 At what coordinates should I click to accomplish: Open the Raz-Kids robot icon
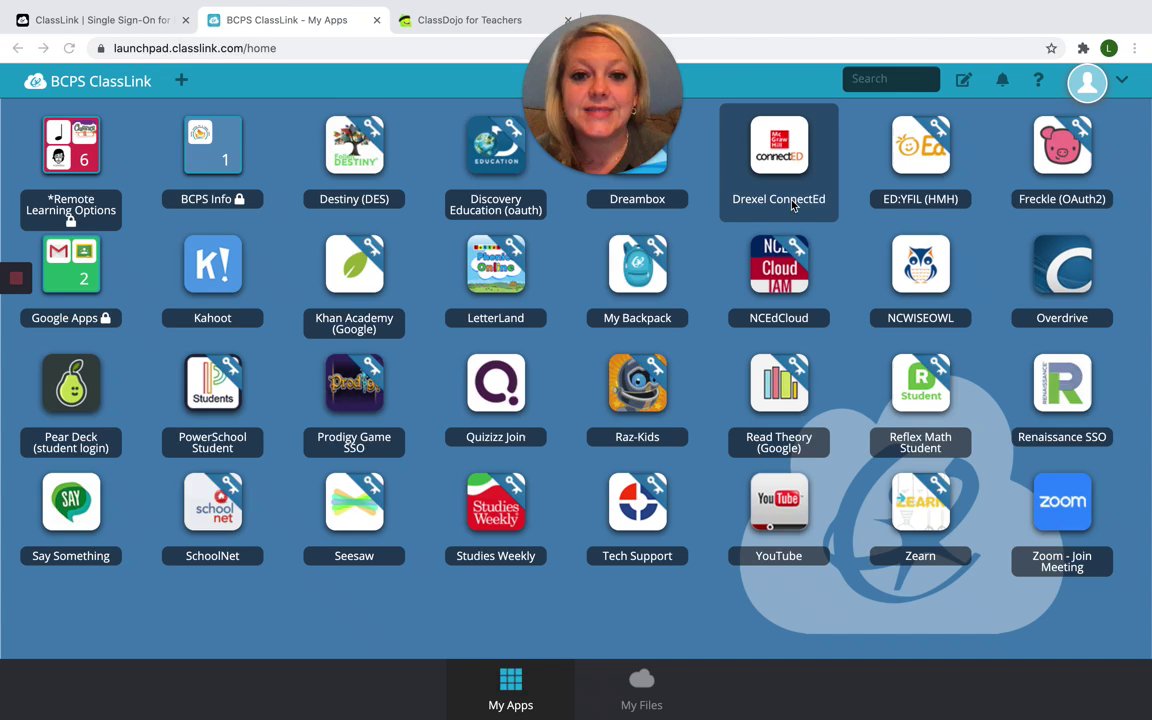pyautogui.click(x=638, y=384)
